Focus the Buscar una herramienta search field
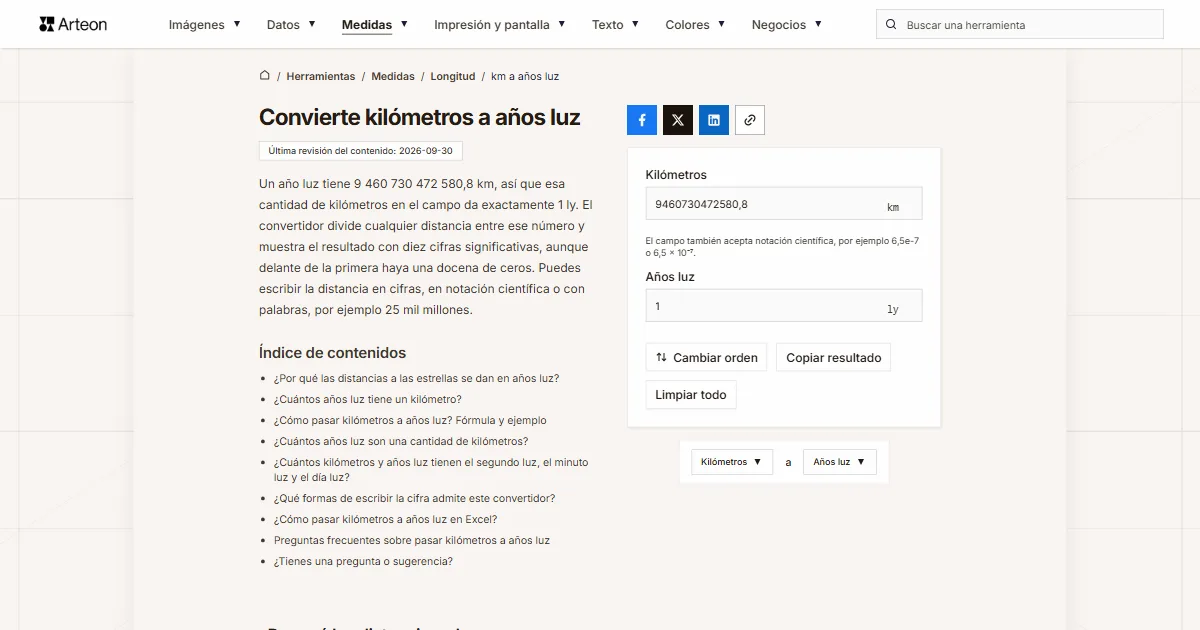Viewport: 1200px width, 630px height. [x=1020, y=25]
